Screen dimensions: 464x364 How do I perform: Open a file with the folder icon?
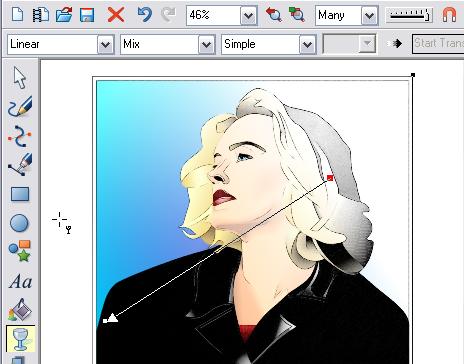64,15
